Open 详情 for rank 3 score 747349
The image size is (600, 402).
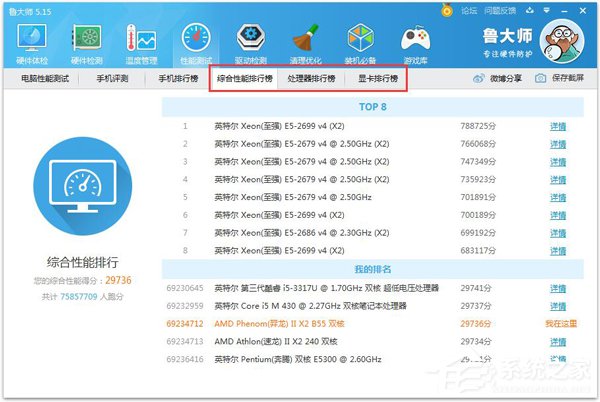click(558, 162)
